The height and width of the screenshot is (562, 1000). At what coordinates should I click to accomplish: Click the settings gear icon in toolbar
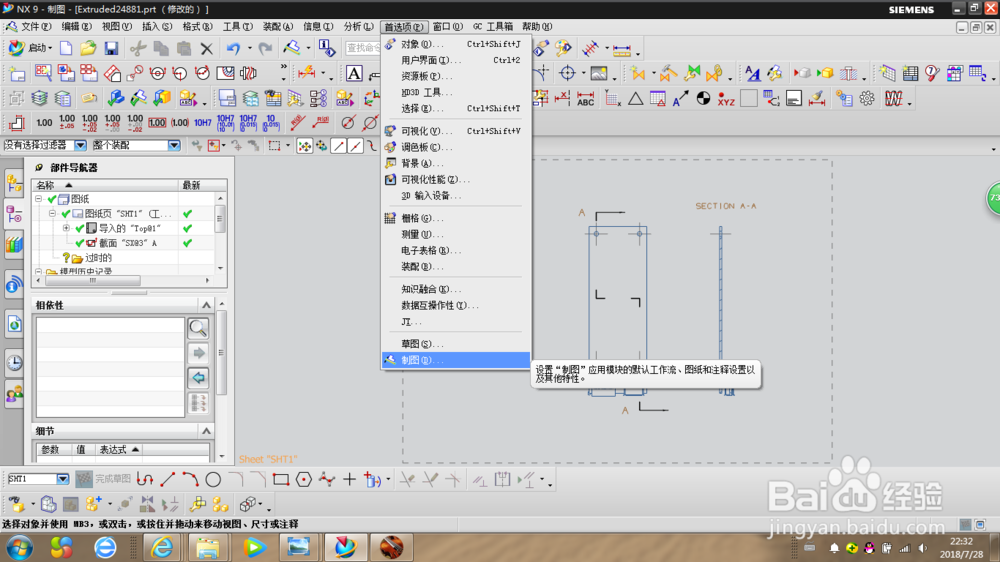(x=867, y=99)
